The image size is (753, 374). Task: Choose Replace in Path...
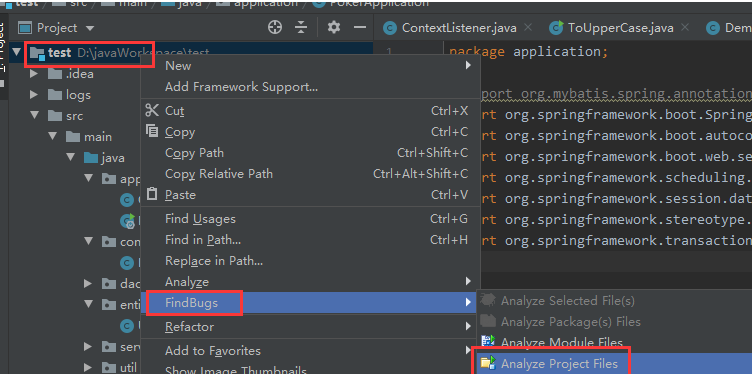point(310,261)
